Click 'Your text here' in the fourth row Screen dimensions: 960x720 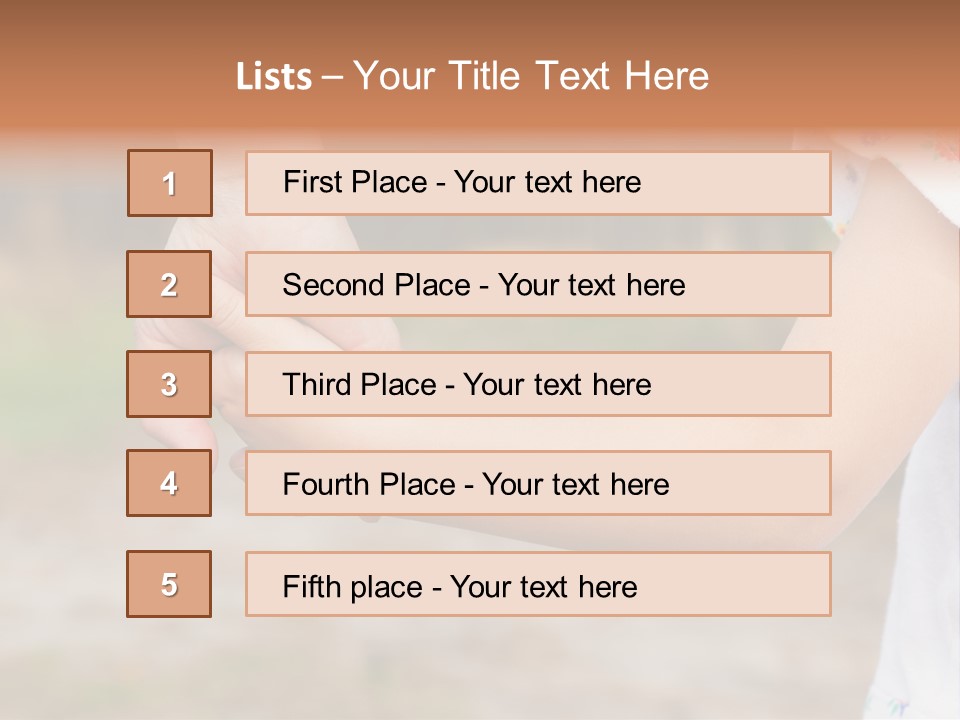(575, 485)
